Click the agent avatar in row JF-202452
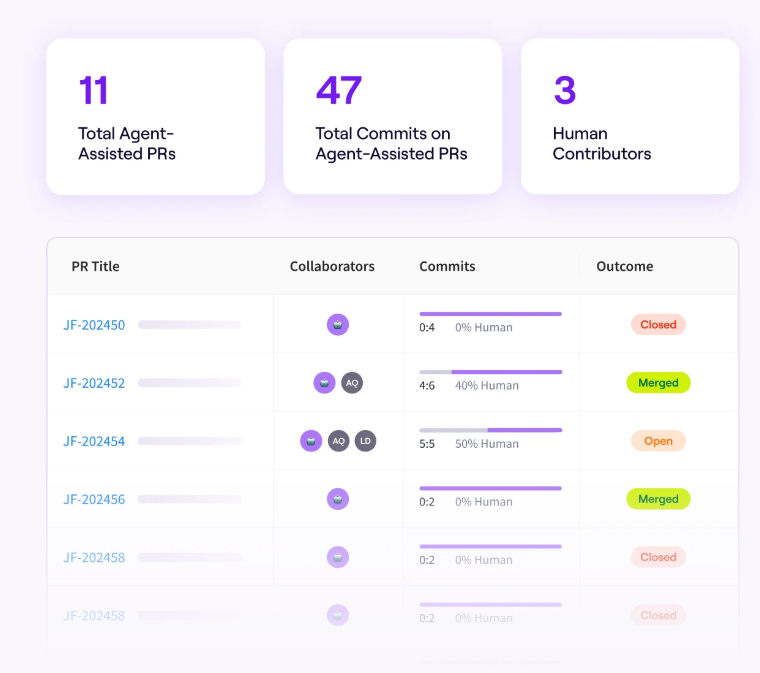Image resolution: width=760 pixels, height=673 pixels. pyautogui.click(x=324, y=383)
